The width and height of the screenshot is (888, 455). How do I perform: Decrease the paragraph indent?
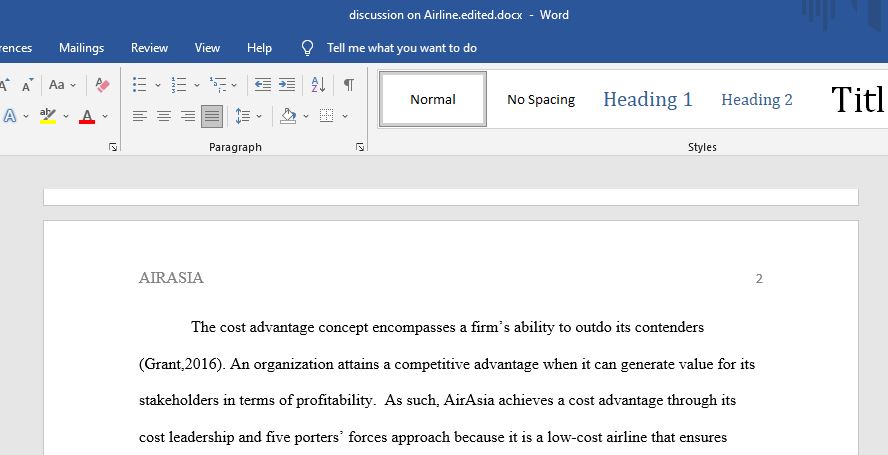click(x=262, y=85)
